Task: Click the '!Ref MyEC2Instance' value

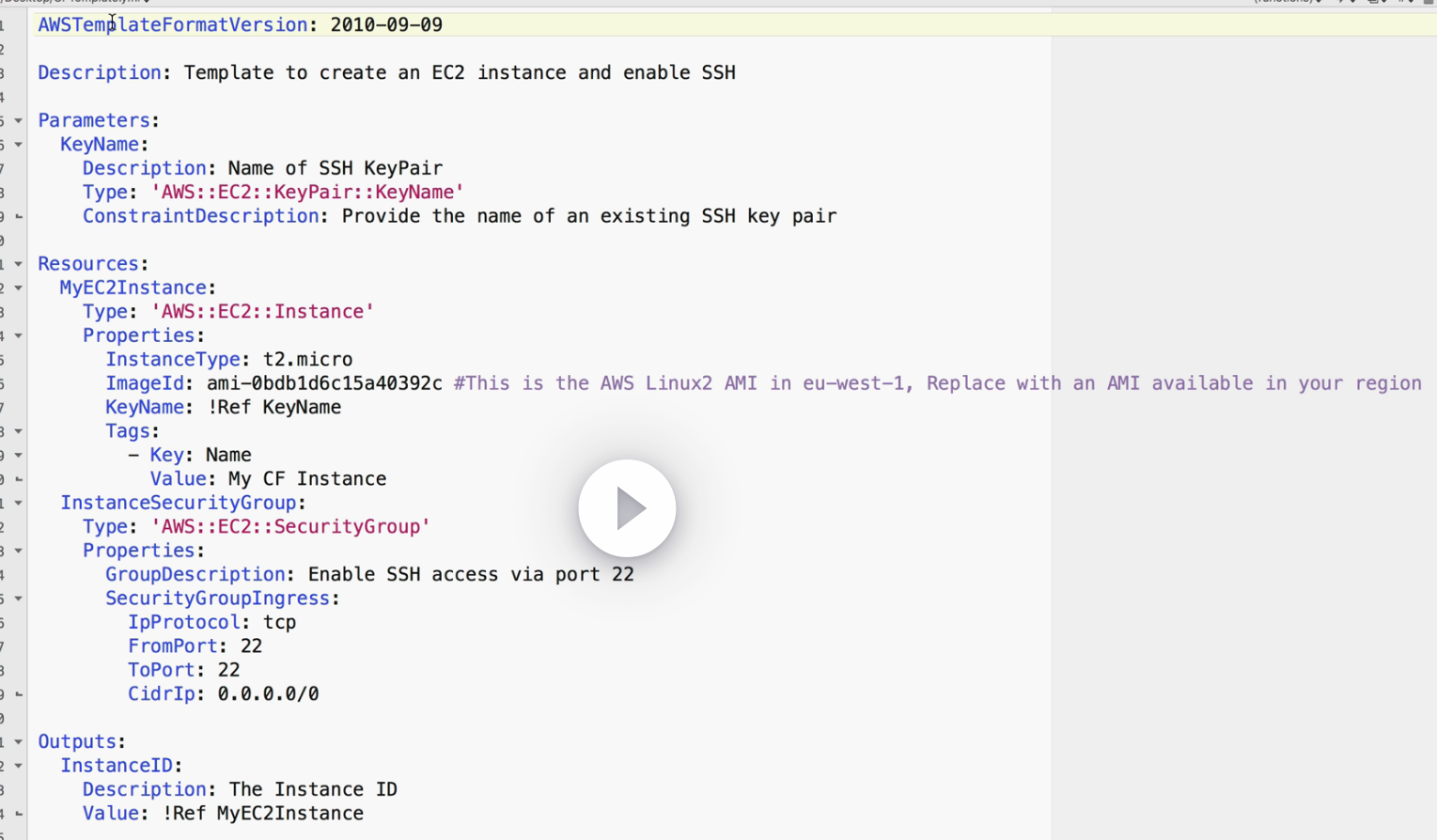Action: [263, 814]
